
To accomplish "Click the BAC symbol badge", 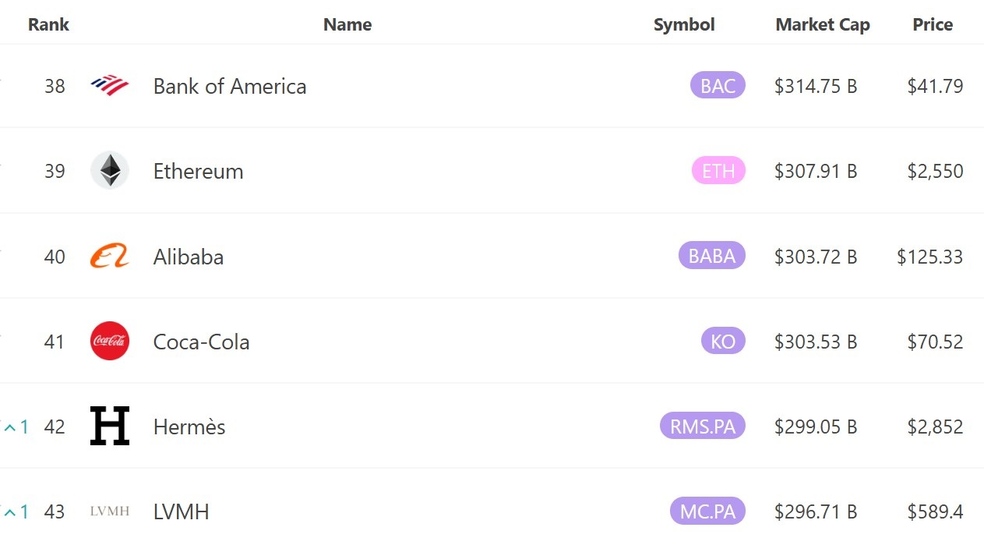I will click(x=718, y=85).
